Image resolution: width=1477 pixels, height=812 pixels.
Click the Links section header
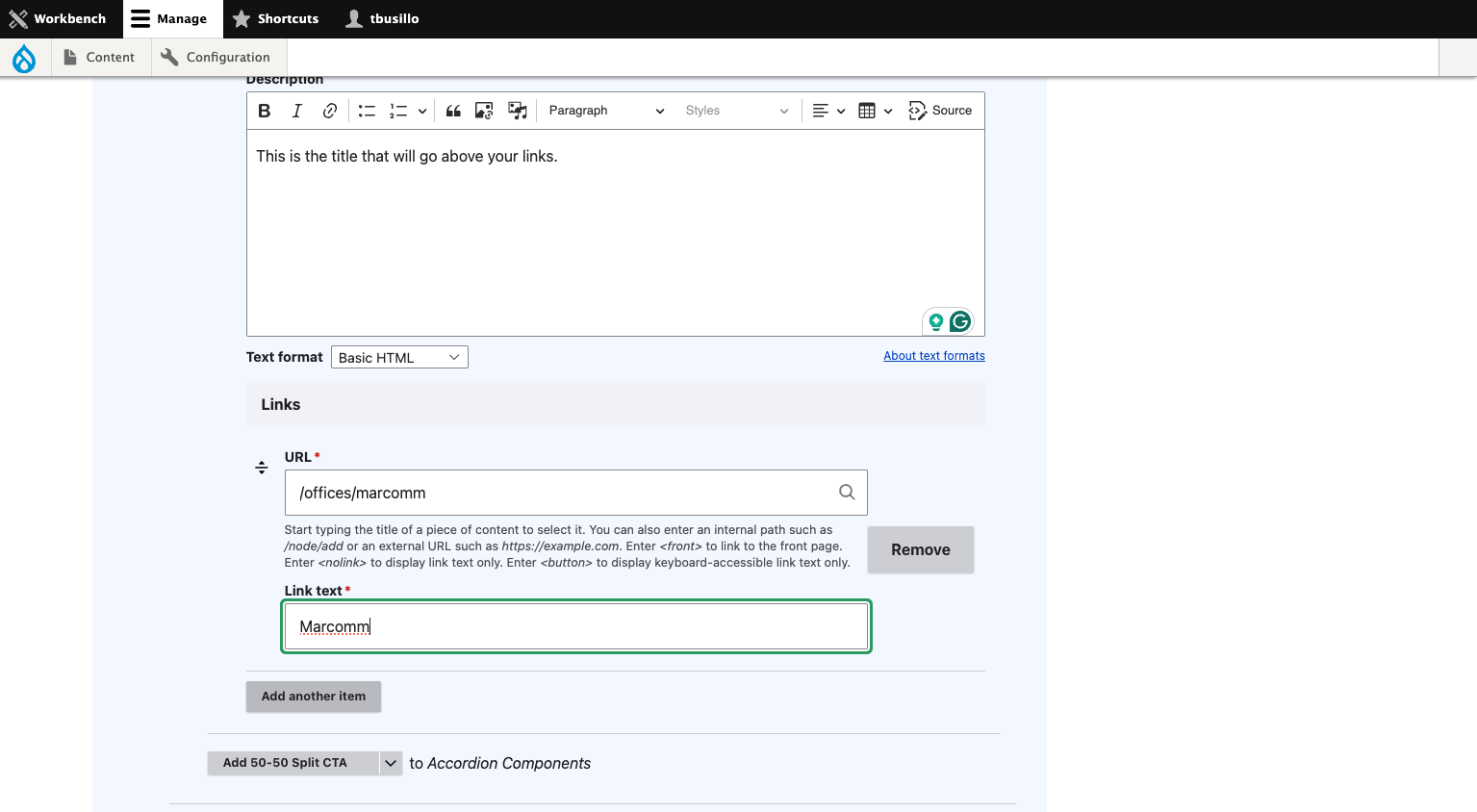click(x=616, y=404)
